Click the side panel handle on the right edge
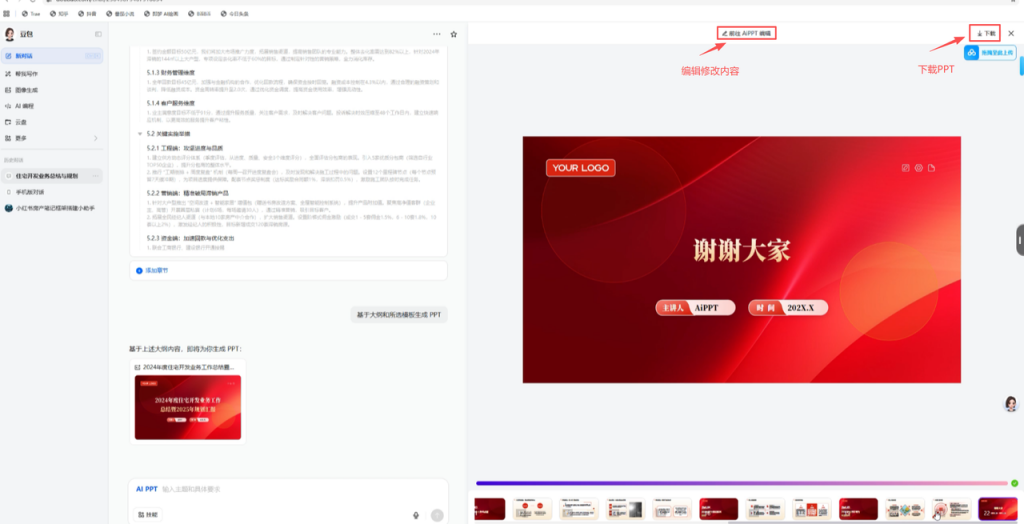 click(1019, 240)
